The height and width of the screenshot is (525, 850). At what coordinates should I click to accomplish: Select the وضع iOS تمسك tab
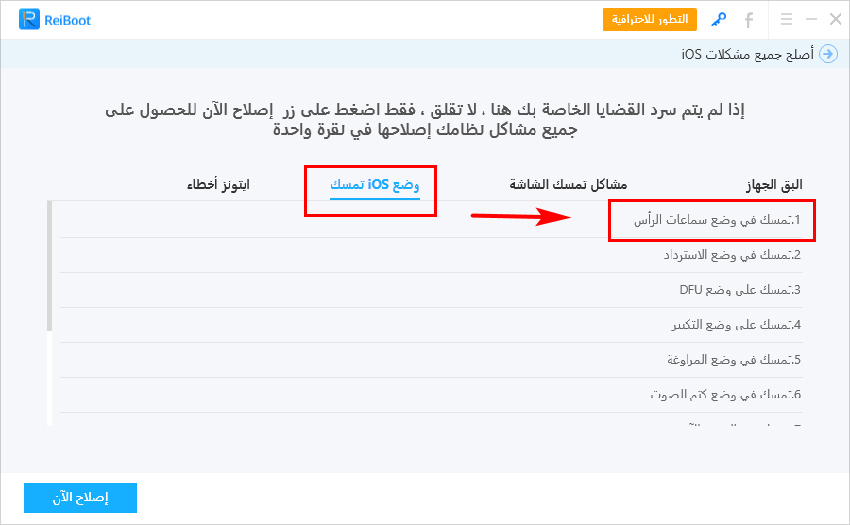(x=375, y=184)
